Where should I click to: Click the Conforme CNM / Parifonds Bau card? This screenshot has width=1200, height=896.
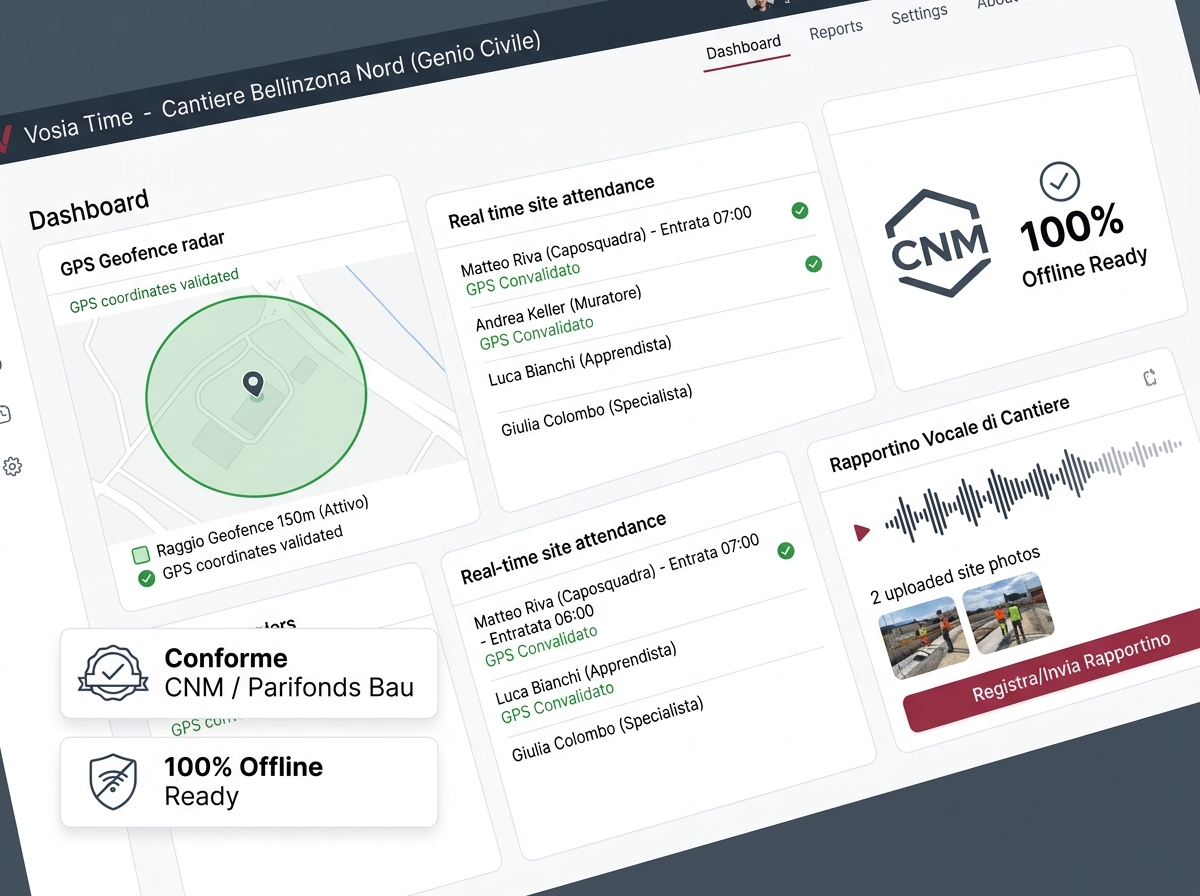(249, 673)
